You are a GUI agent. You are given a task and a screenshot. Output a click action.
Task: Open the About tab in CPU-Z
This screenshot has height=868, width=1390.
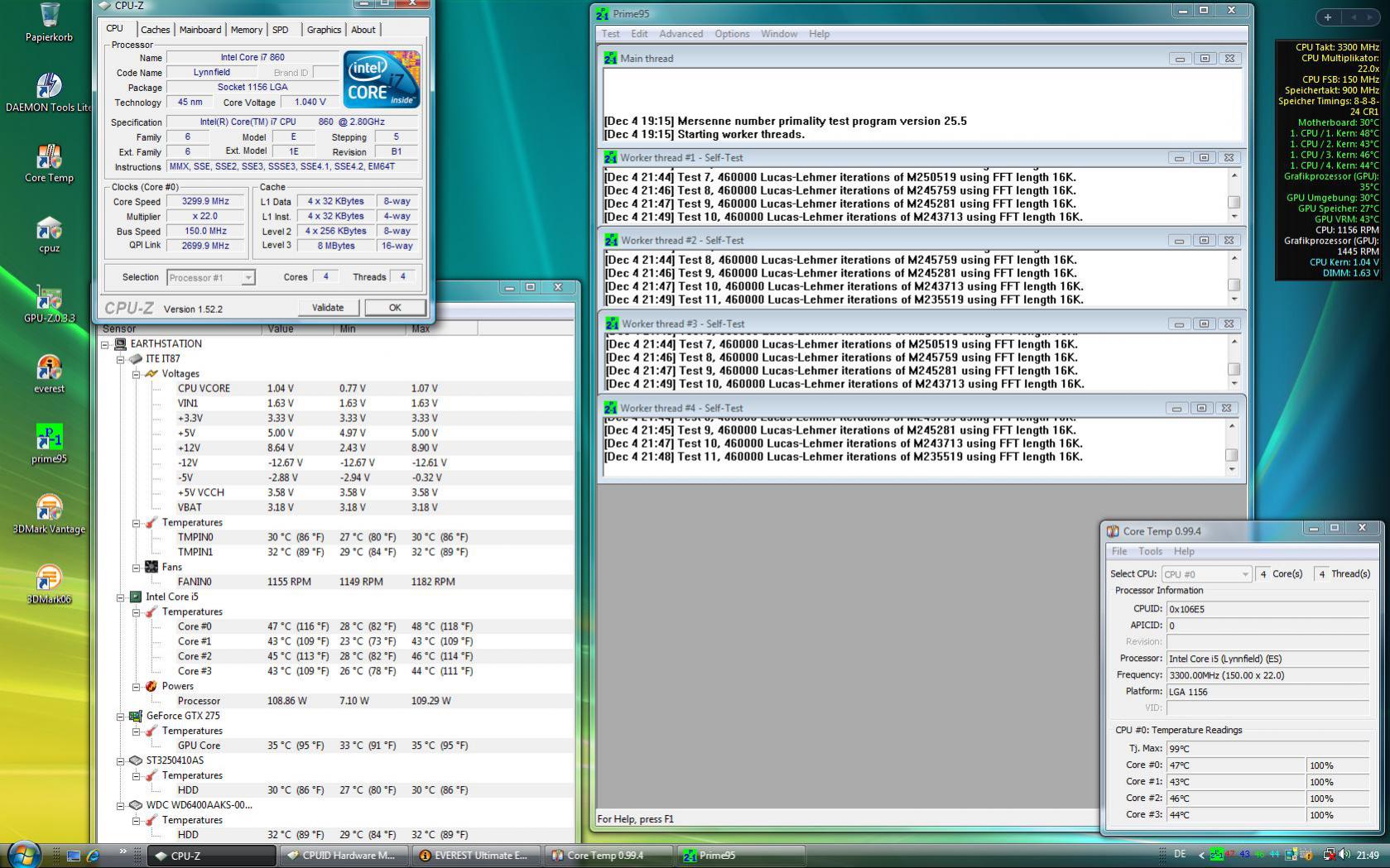pos(363,30)
